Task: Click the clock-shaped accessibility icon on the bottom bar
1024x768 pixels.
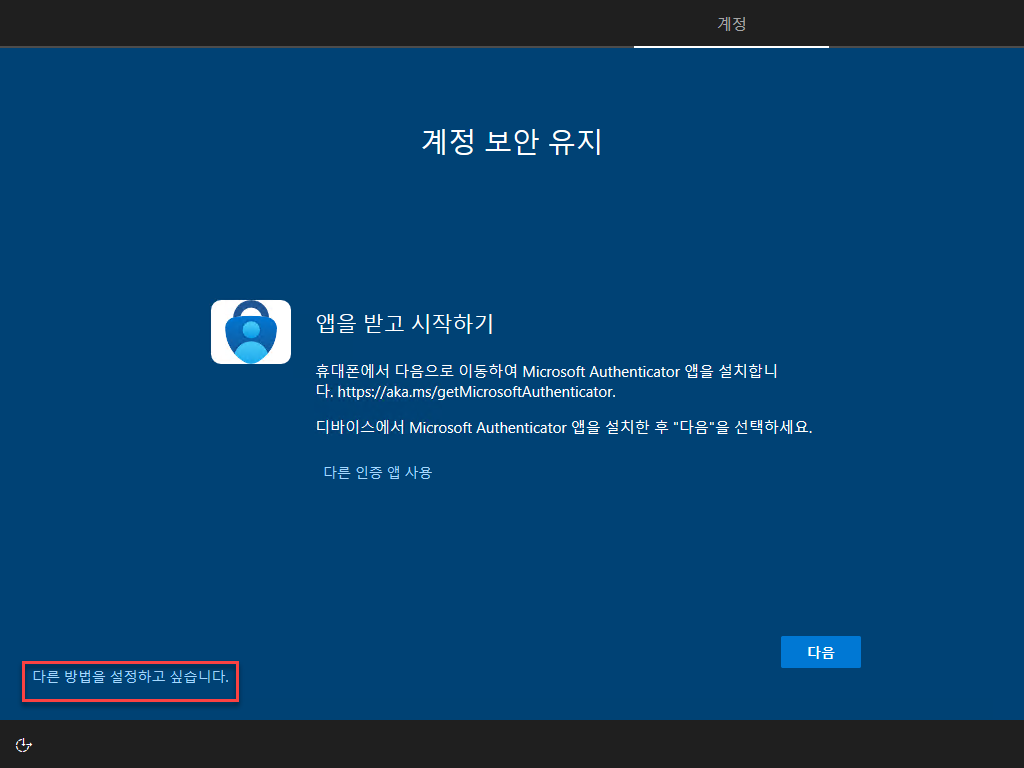Action: [x=24, y=744]
